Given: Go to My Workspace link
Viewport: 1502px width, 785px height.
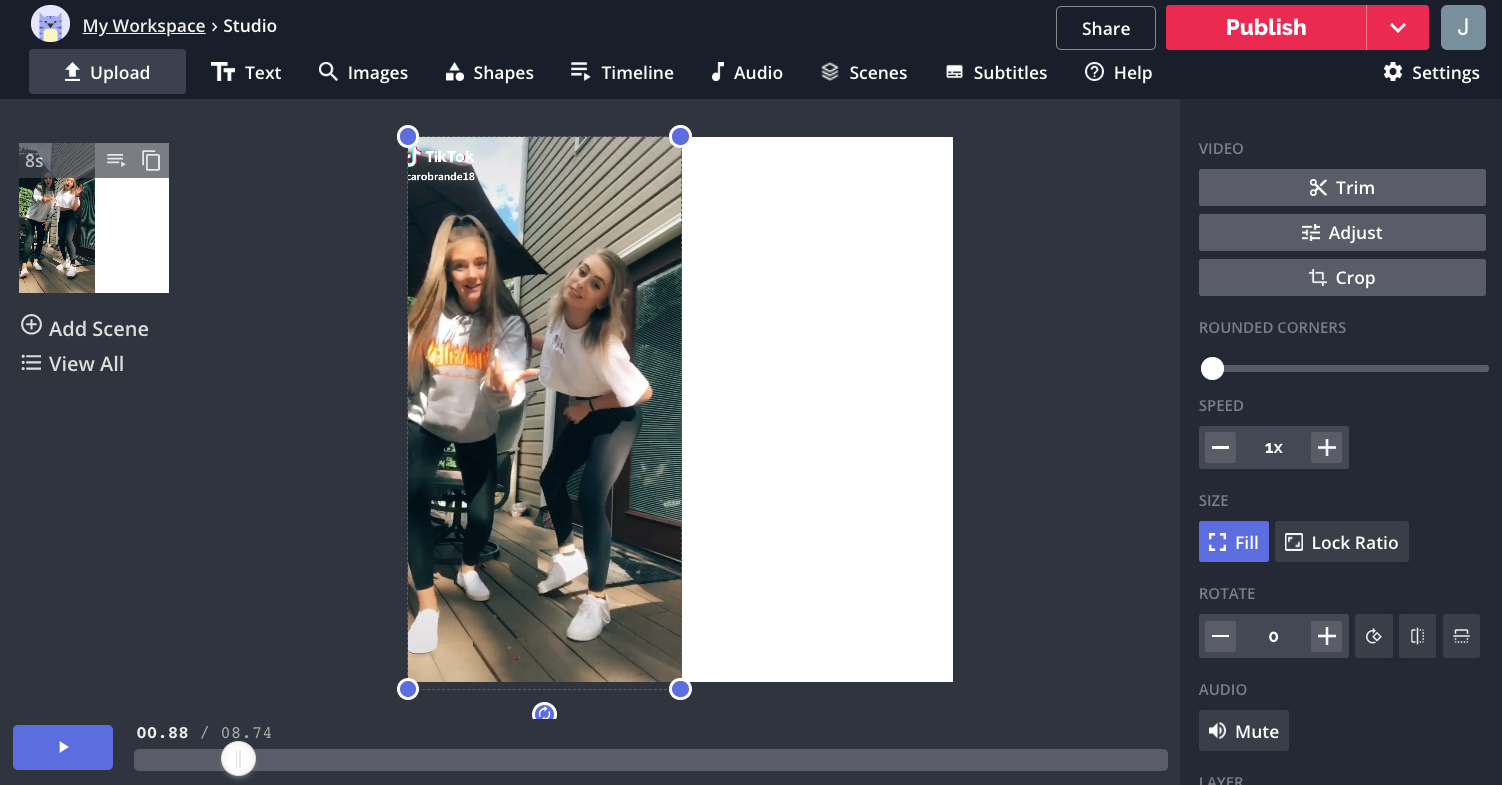Looking at the screenshot, I should (143, 26).
